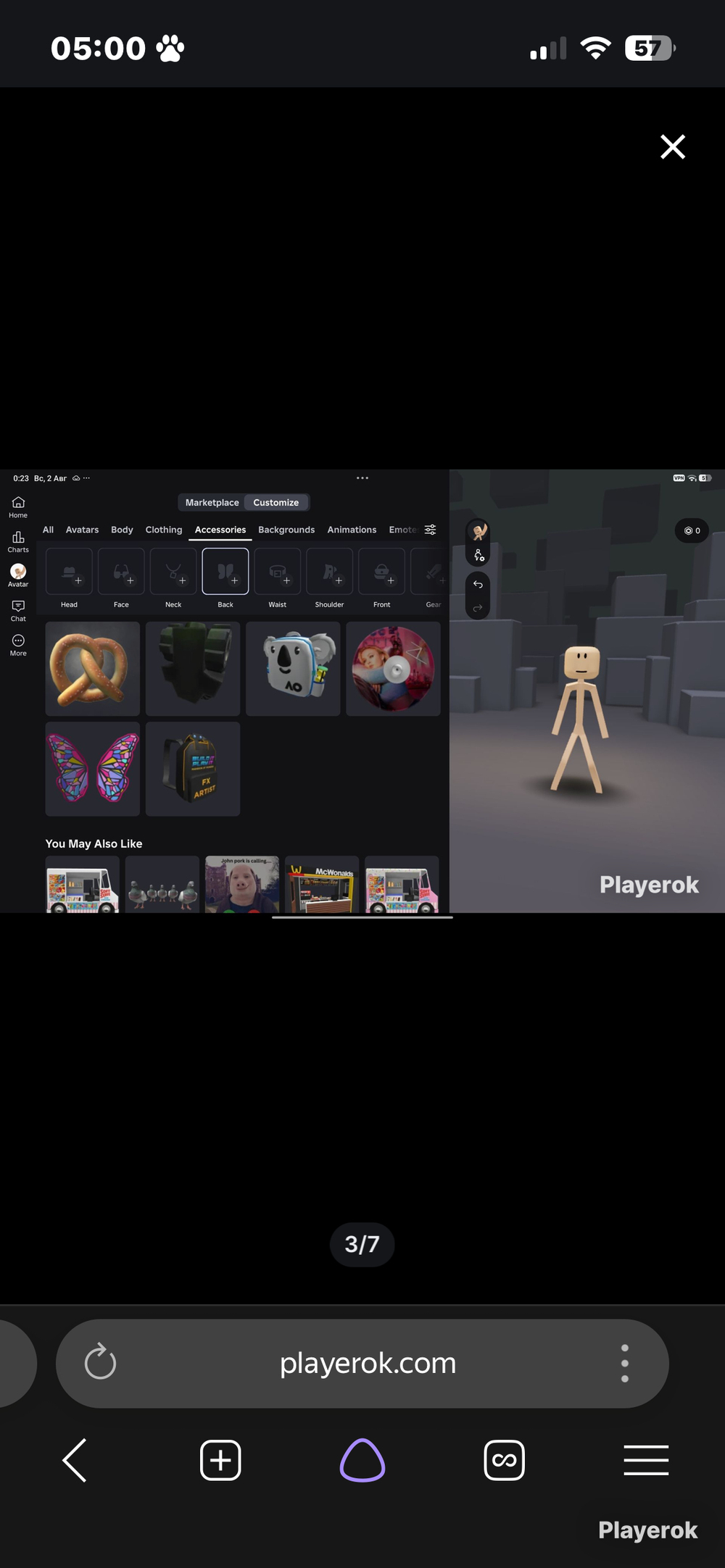Go back with the browser arrow
The image size is (725, 1568).
(x=75, y=1460)
